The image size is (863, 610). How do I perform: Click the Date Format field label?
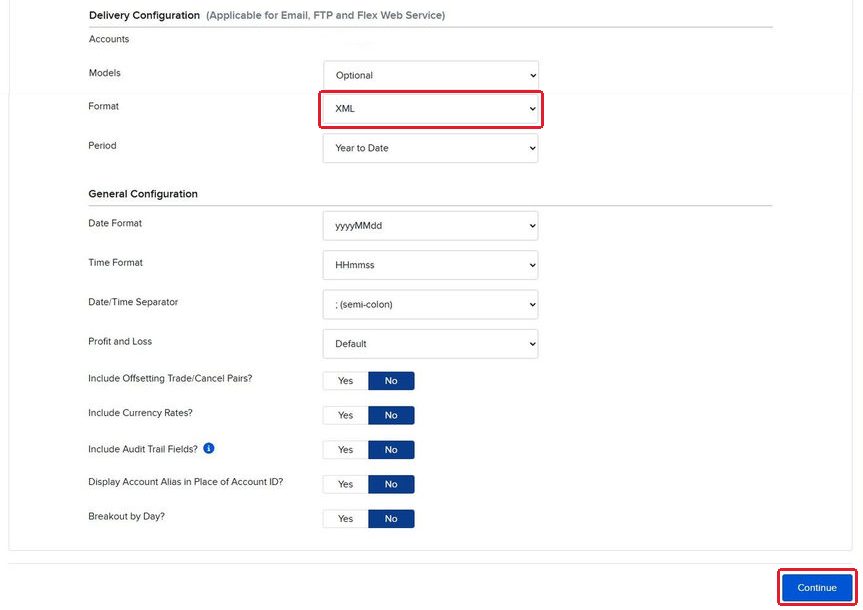pyautogui.click(x=115, y=223)
